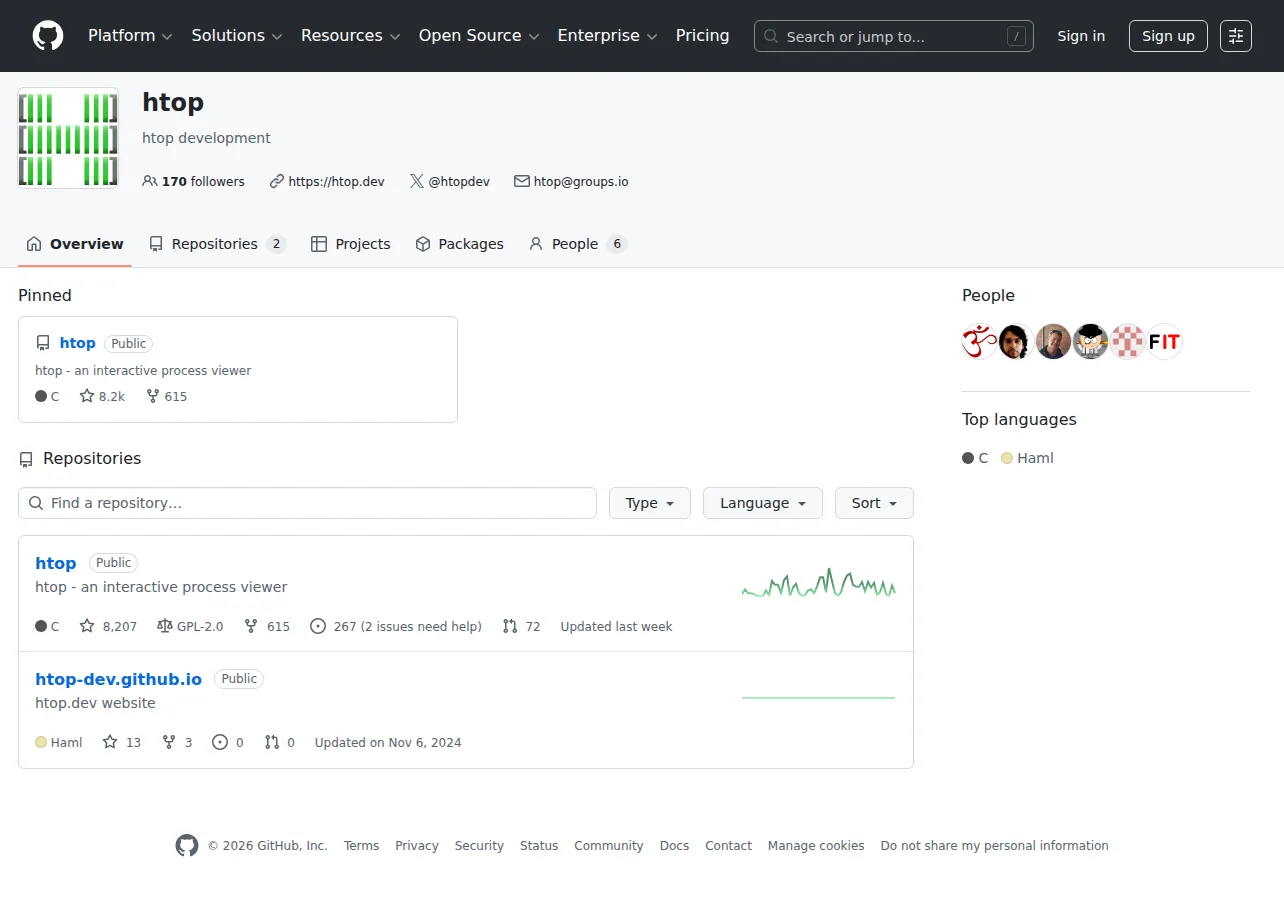Open the Type filter dropdown
Viewport: 1284px width, 899px height.
click(650, 503)
